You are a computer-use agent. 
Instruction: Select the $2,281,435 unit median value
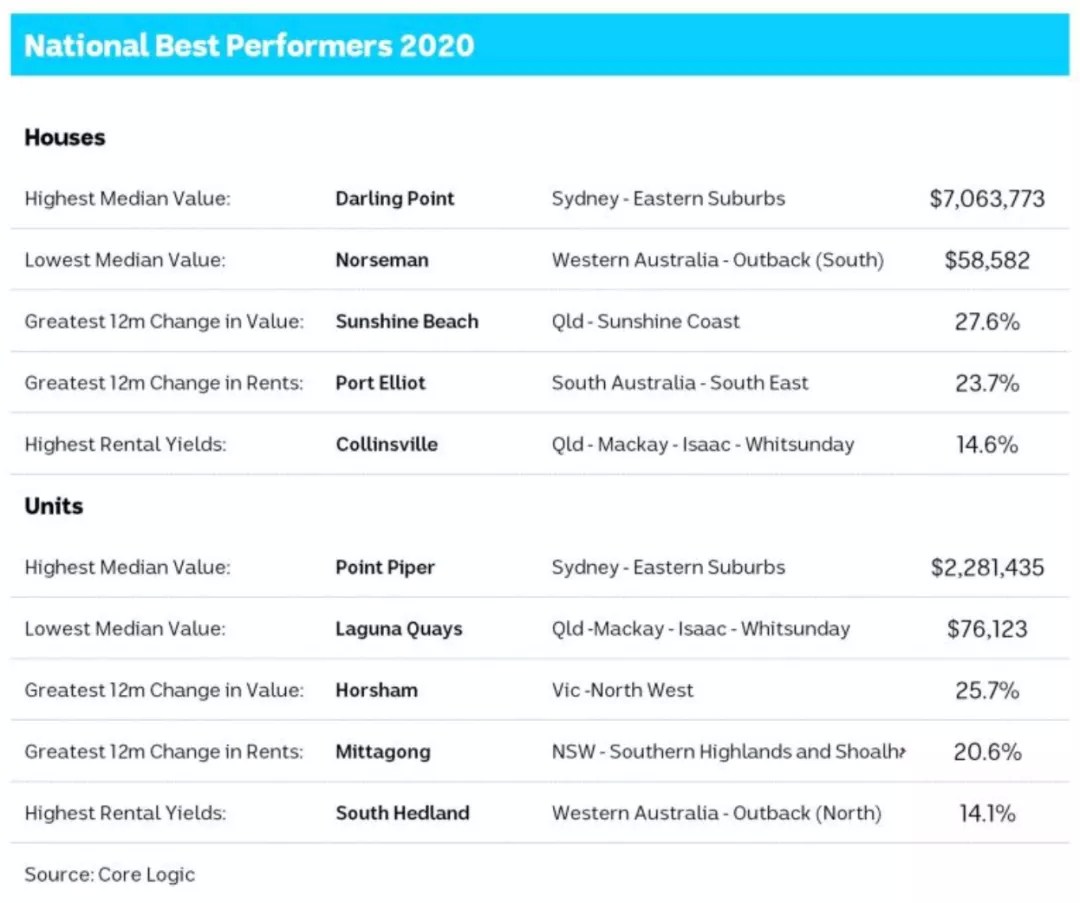986,568
